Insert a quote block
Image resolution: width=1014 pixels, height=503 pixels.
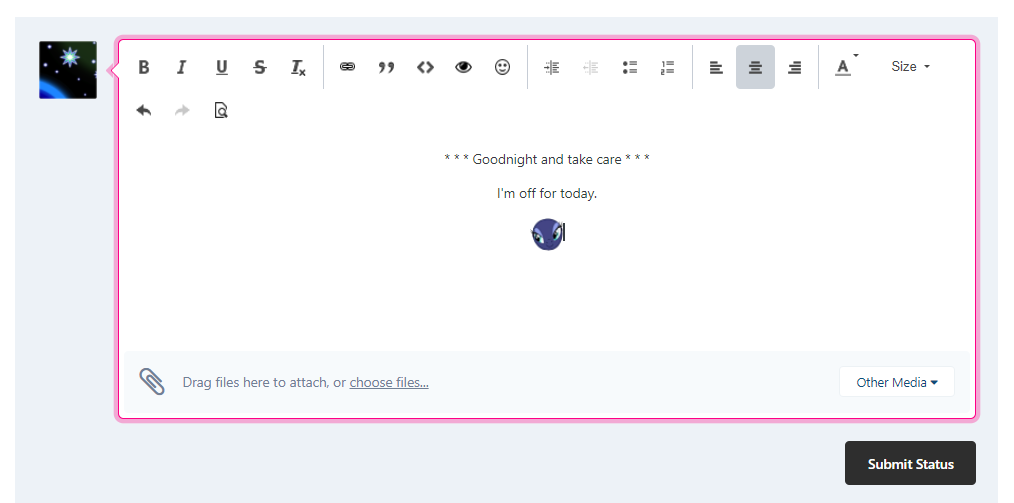coord(386,67)
